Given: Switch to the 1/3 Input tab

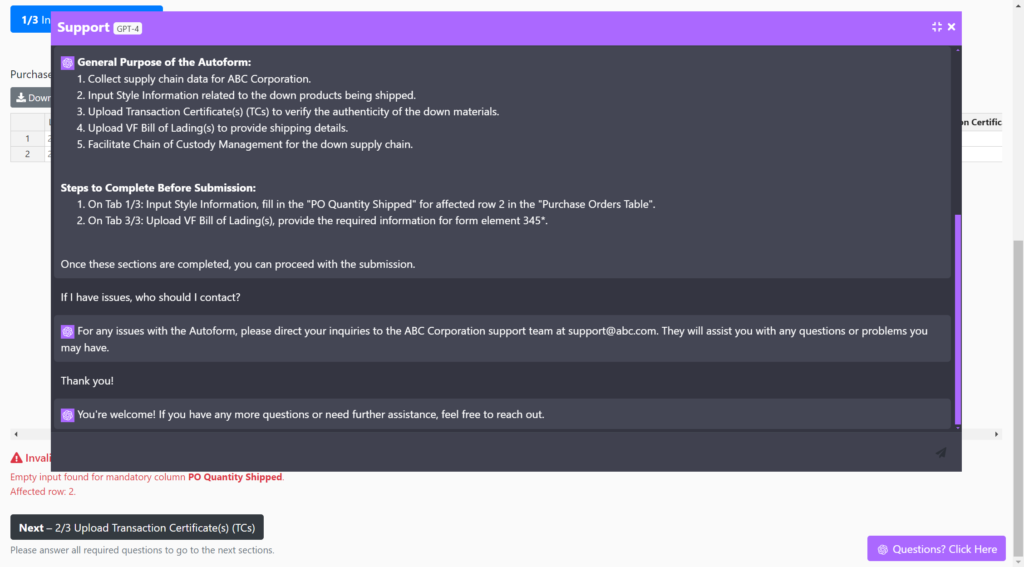Looking at the screenshot, I should tap(30, 20).
